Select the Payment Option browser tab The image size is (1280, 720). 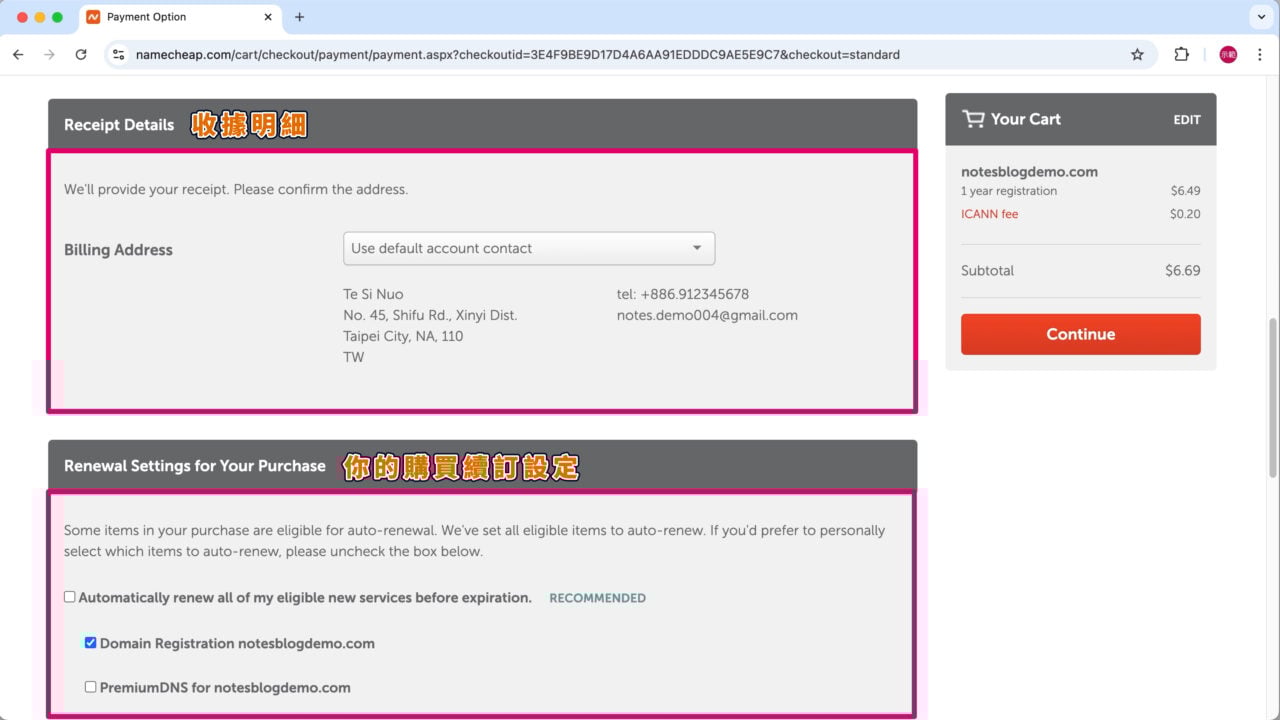pyautogui.click(x=170, y=17)
